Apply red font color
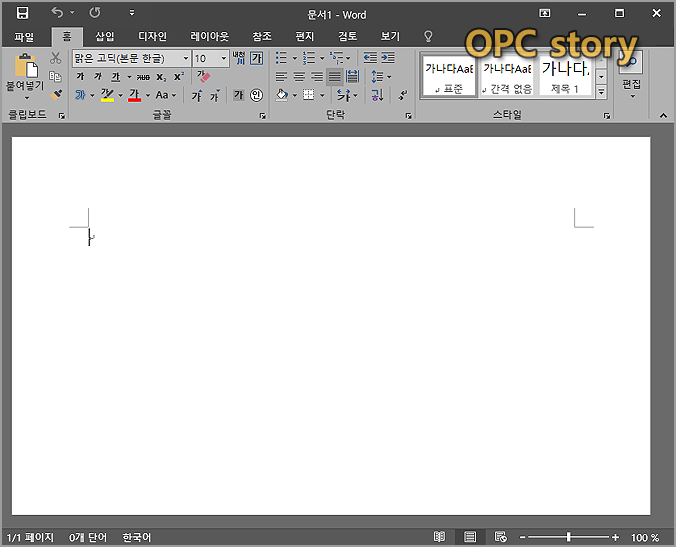The height and width of the screenshot is (547, 676). point(135,95)
